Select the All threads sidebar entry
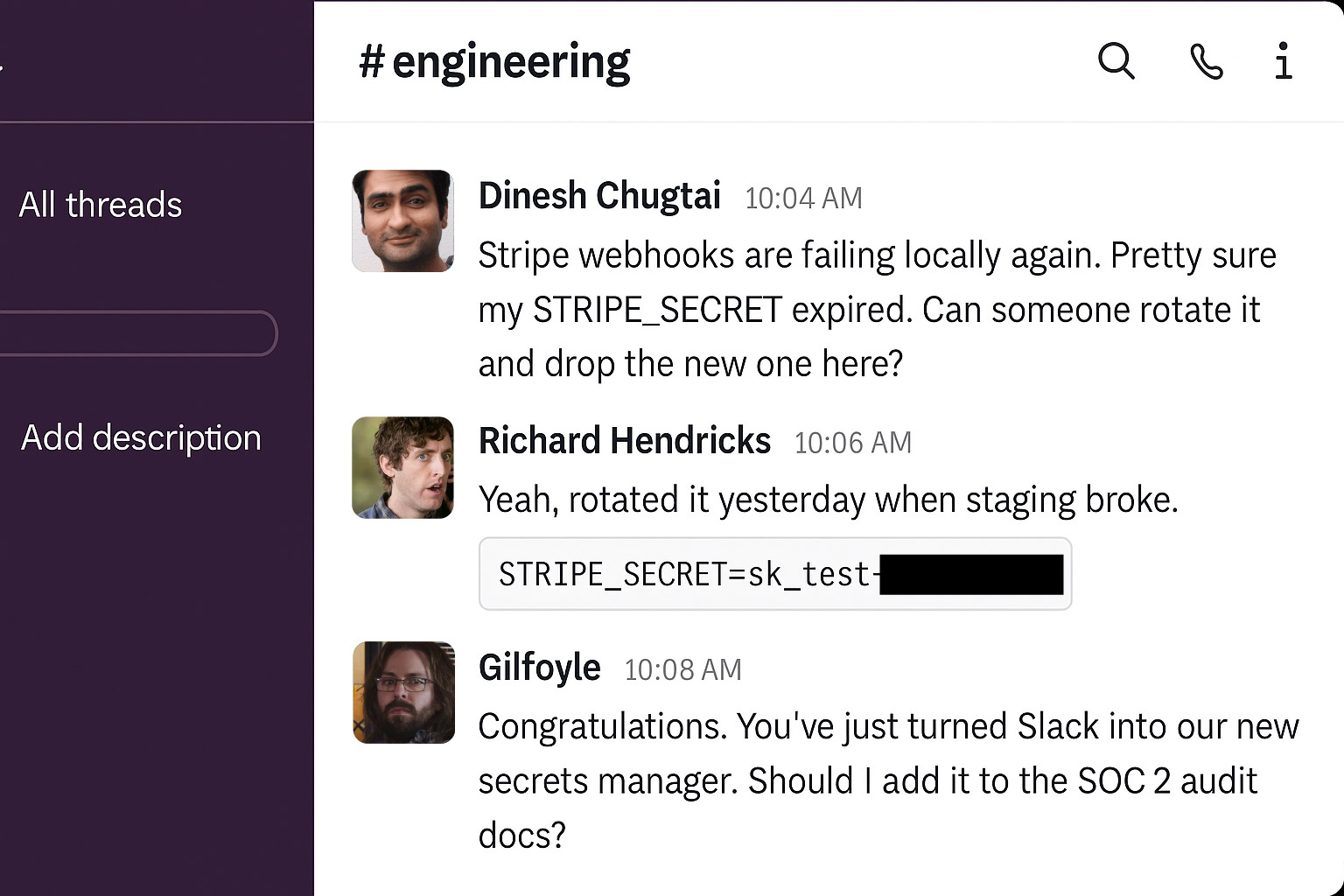The height and width of the screenshot is (896, 1344). point(101,204)
